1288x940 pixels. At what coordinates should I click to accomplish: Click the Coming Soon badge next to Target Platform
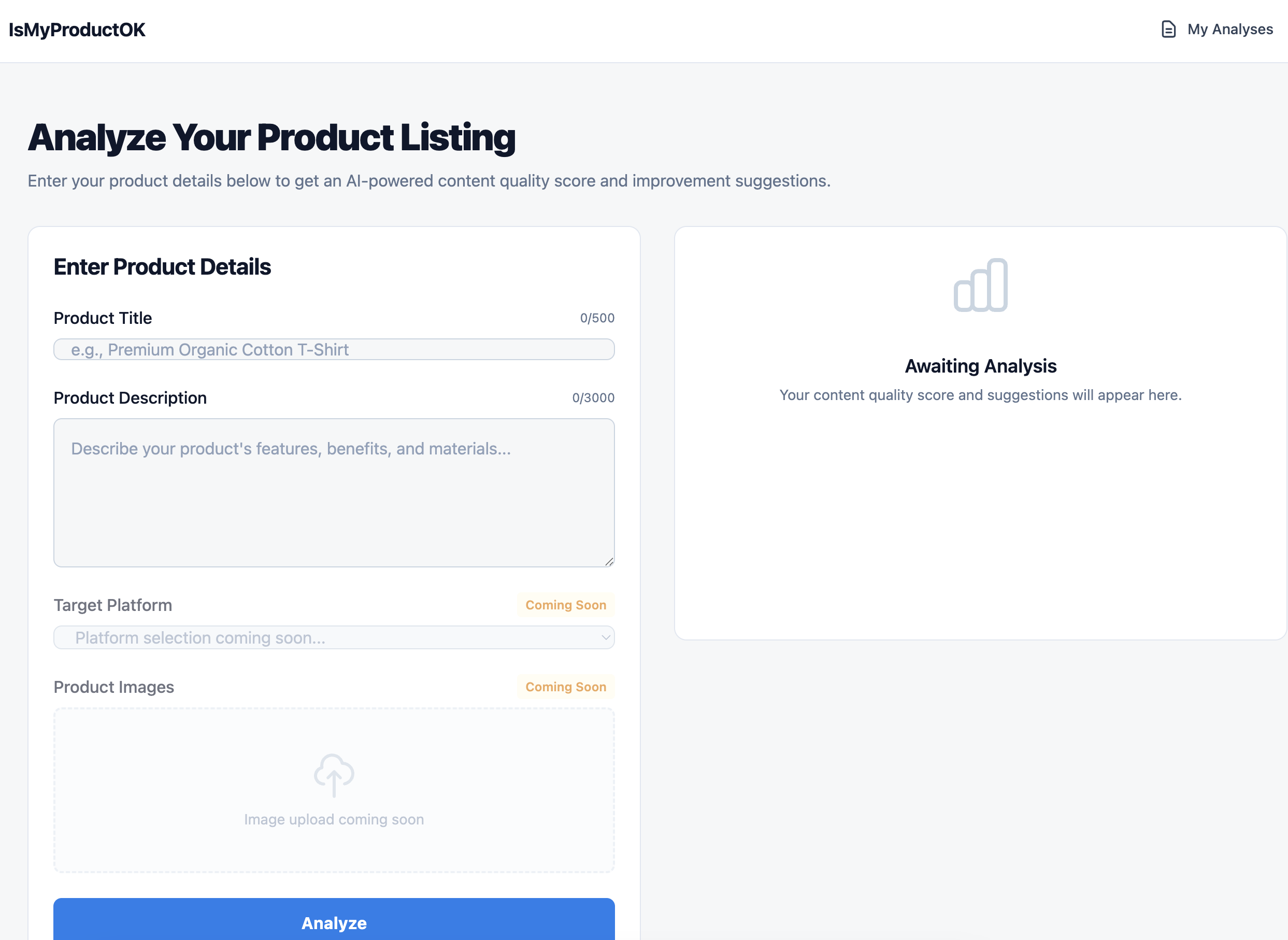[x=565, y=605]
